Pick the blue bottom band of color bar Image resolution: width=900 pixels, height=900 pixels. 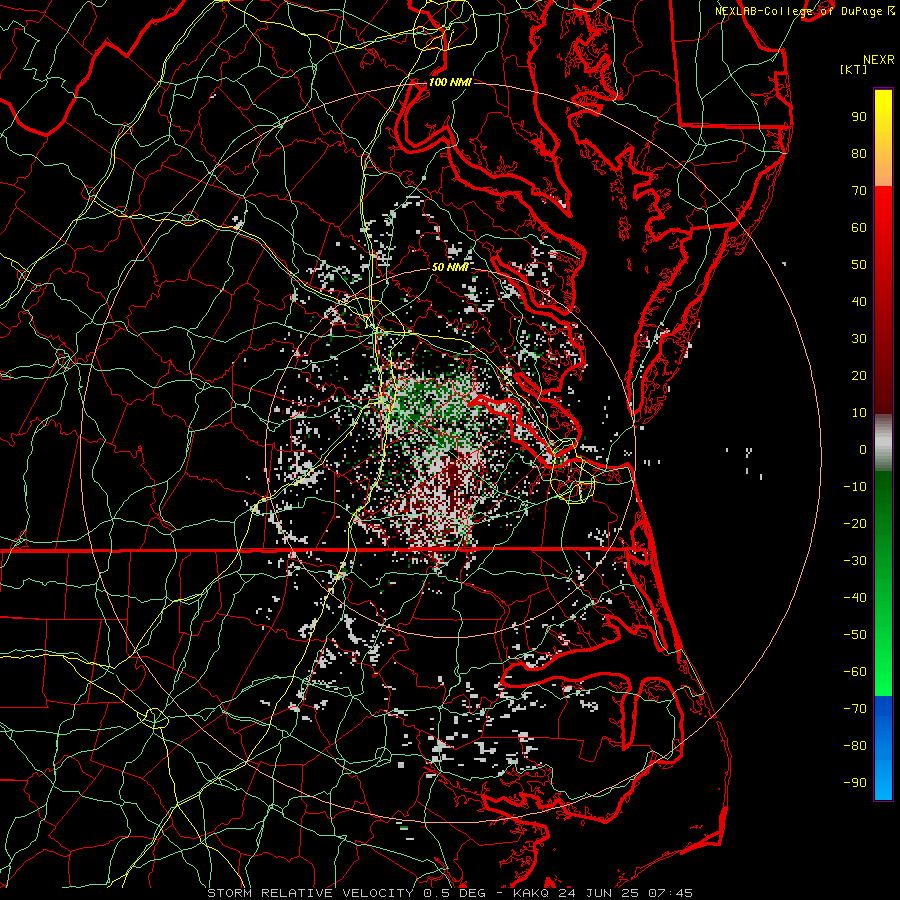[x=883, y=748]
